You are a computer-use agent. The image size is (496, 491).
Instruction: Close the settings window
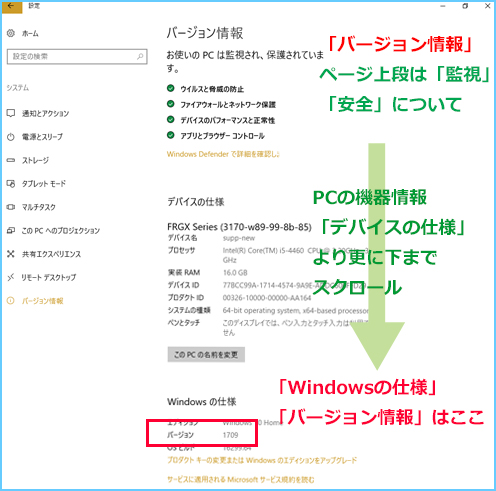[x=487, y=6]
